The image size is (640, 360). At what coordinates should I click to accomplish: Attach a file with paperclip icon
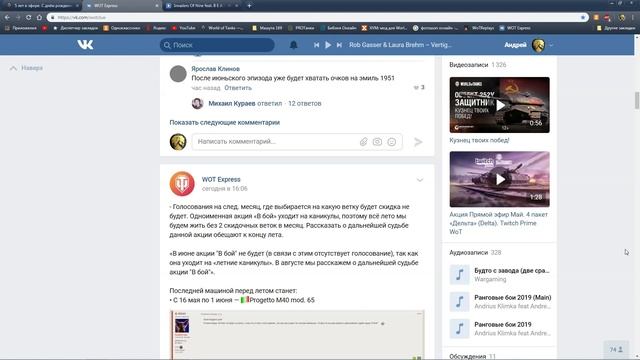pos(363,142)
